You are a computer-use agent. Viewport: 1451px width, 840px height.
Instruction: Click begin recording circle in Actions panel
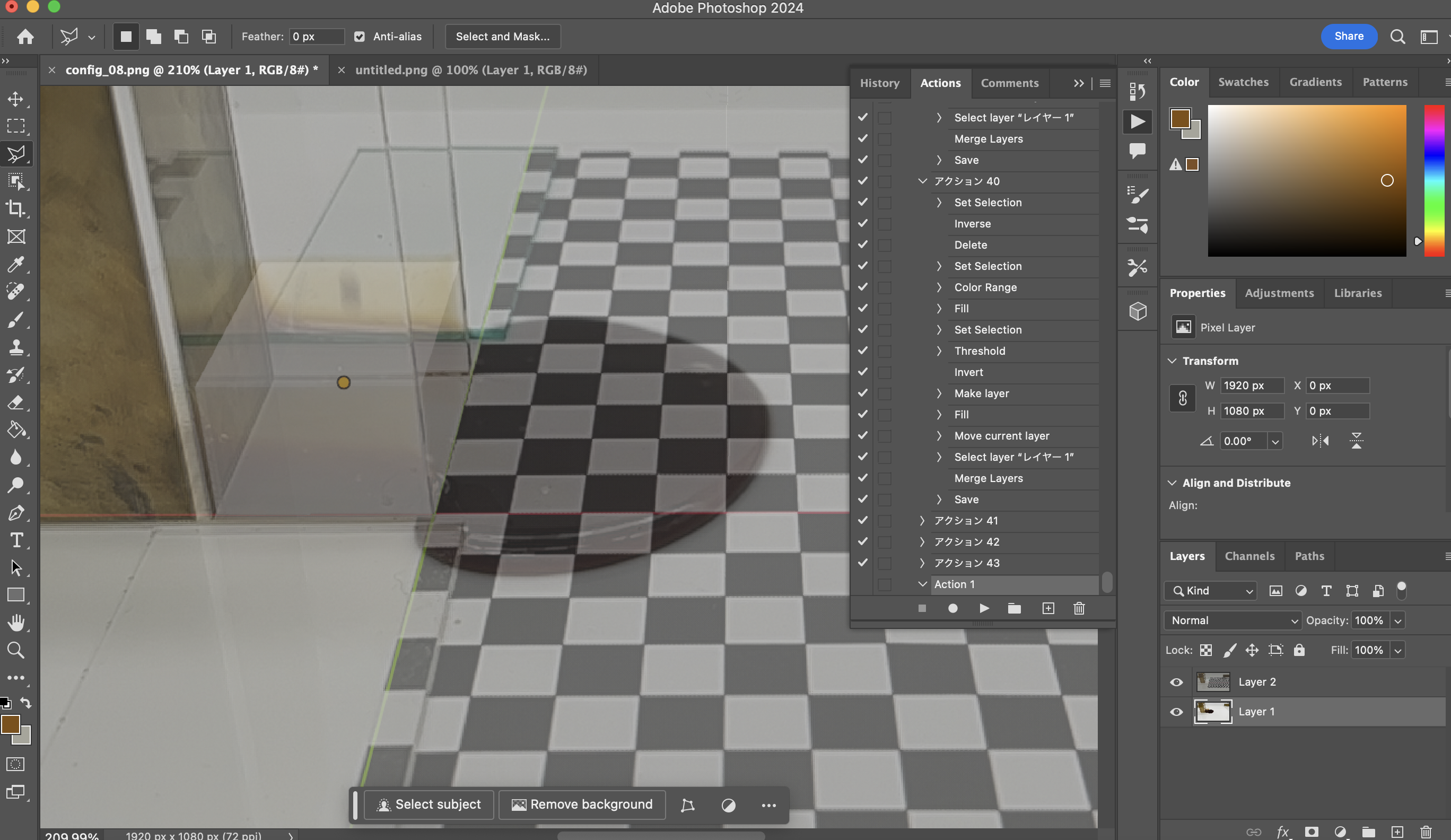[x=953, y=609]
